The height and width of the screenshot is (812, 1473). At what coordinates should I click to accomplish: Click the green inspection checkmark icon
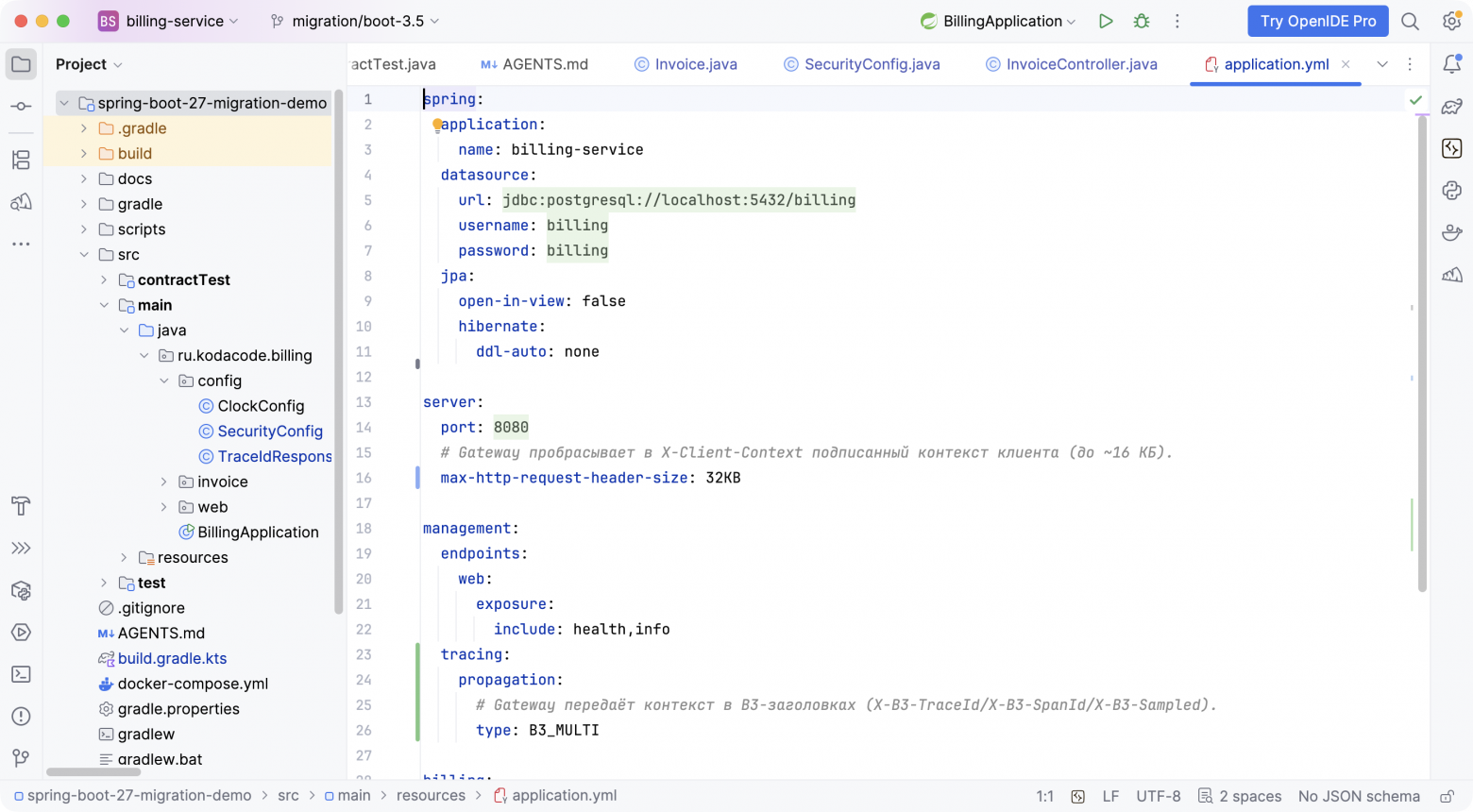coord(1415,99)
